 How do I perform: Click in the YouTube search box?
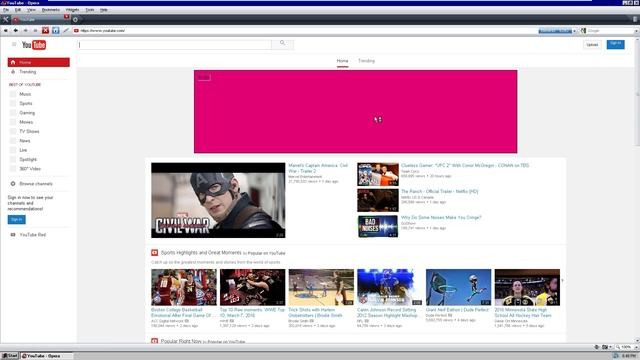tap(175, 44)
